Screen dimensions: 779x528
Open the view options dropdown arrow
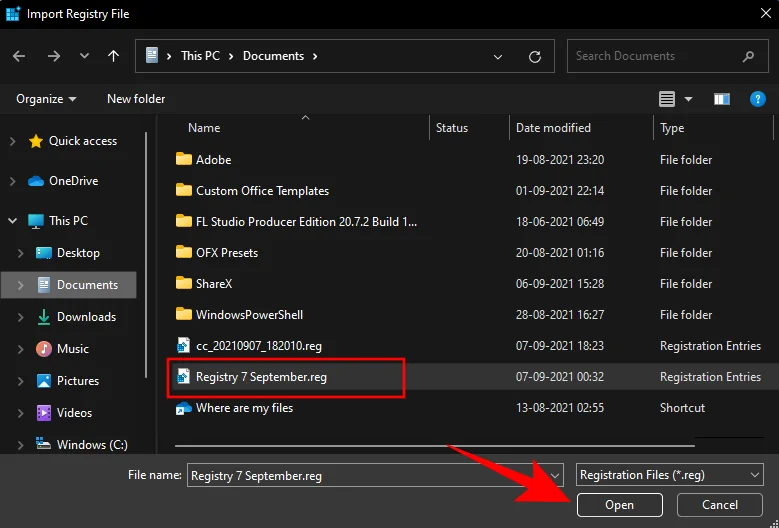coord(689,99)
